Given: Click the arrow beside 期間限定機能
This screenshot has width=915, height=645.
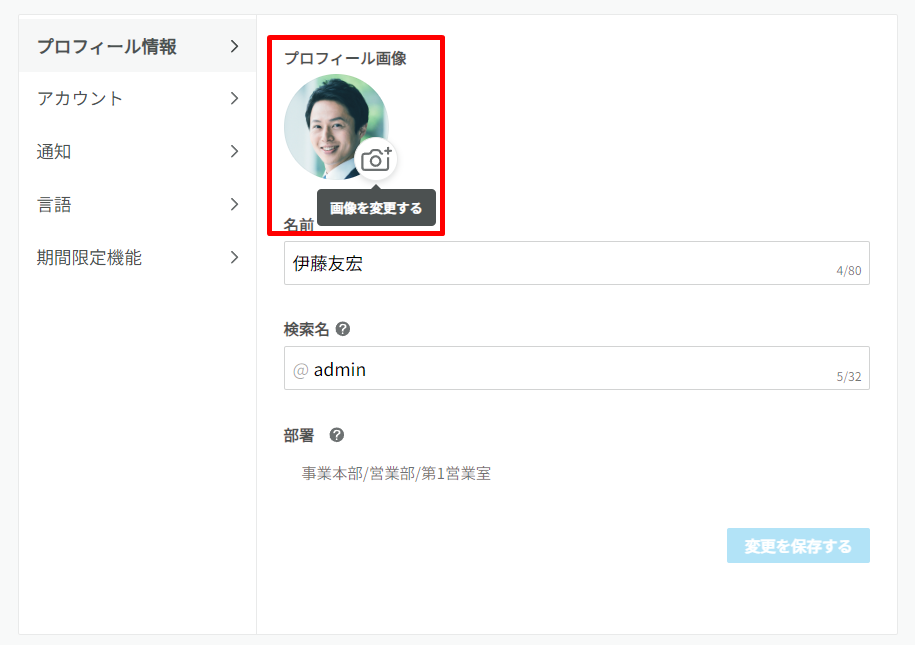Looking at the screenshot, I should 234,258.
